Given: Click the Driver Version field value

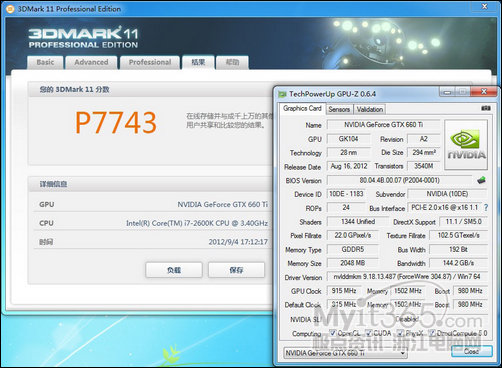Looking at the screenshot, I should coord(408,277).
